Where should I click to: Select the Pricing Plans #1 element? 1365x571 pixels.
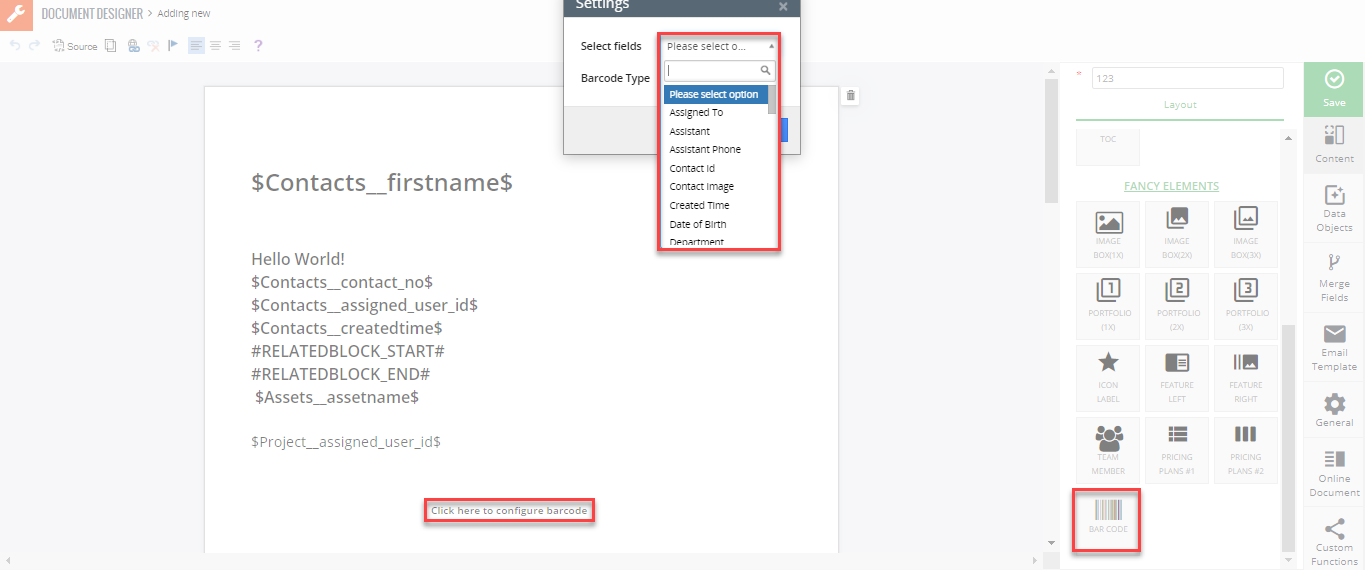[1177, 450]
